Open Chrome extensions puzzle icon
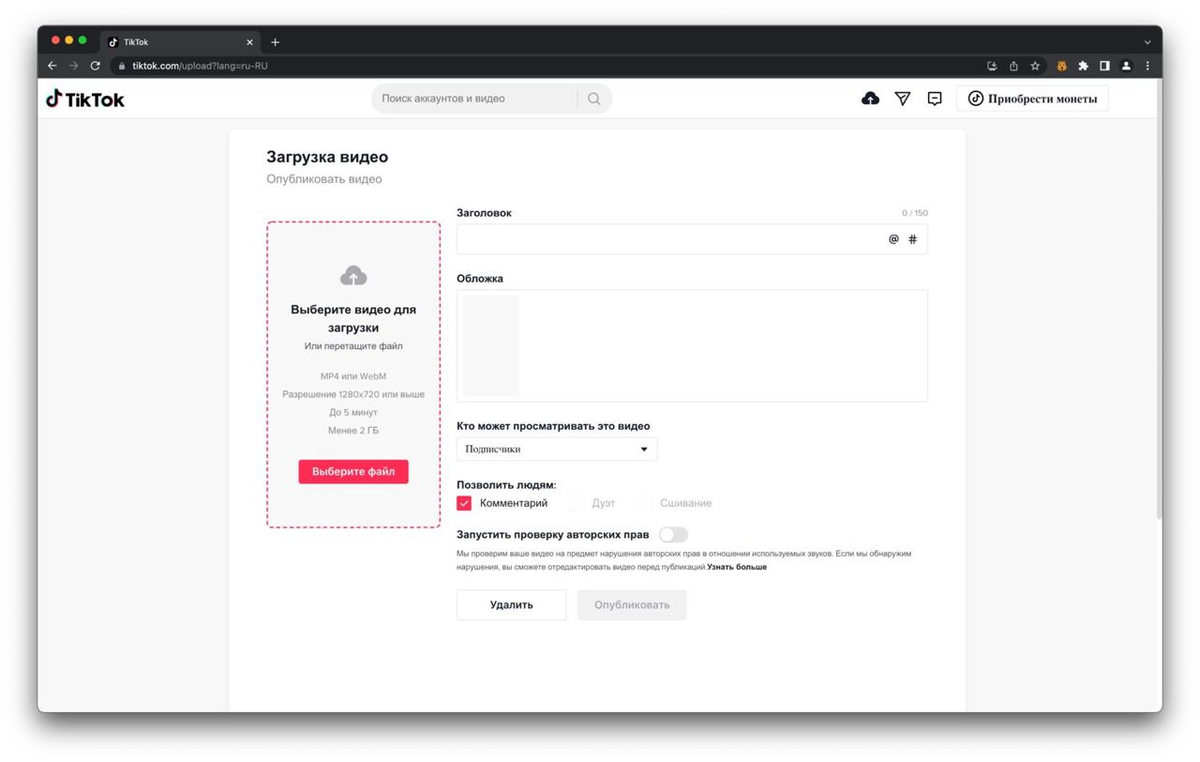Screen dimensions: 1200x762 point(1083,66)
